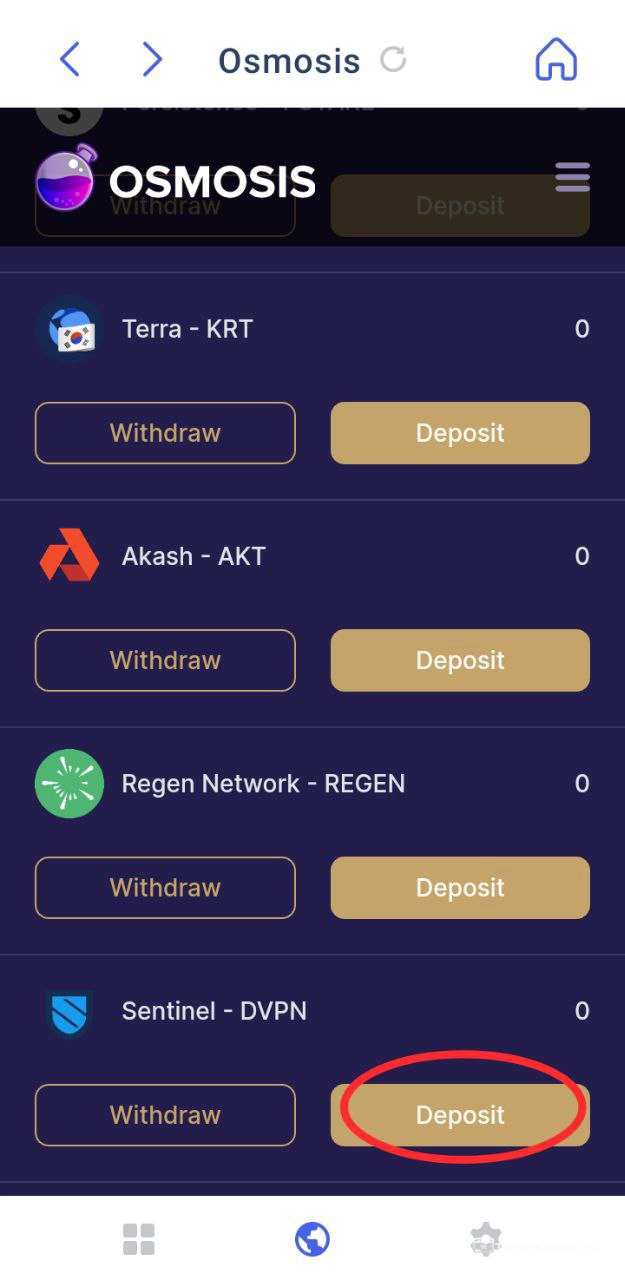Withdraw Regen Network REGEN
The width and height of the screenshot is (625, 1280).
(165, 887)
